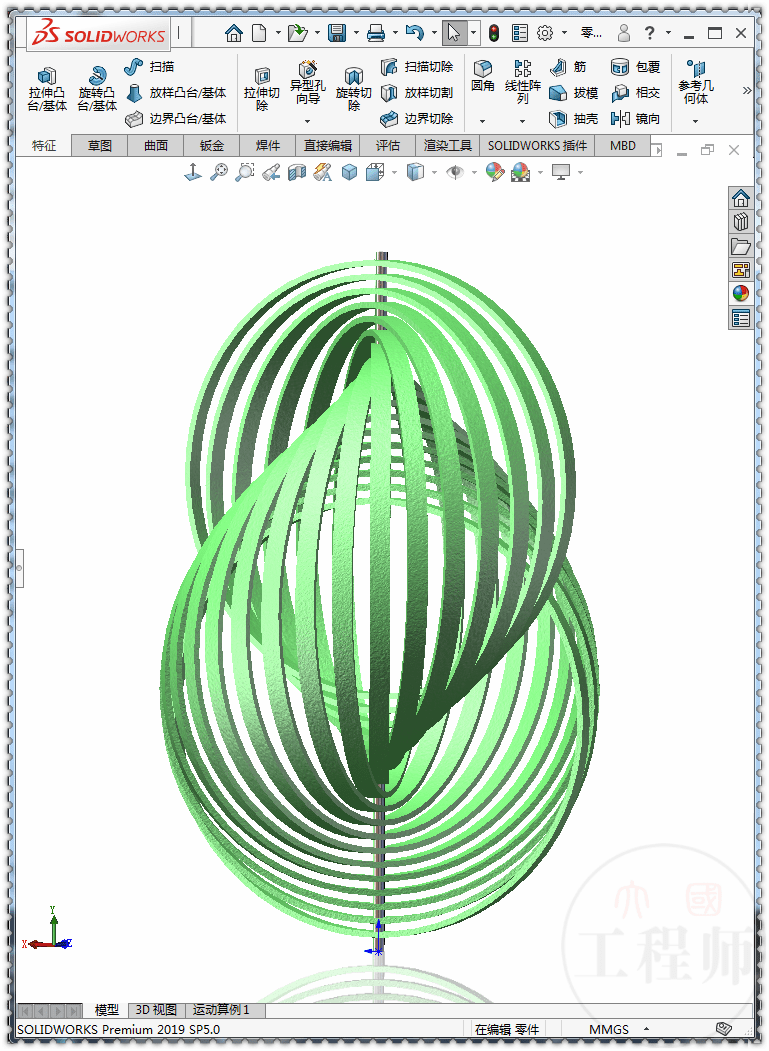Choose Boundary Boss/Base (边界凸台/基体)

click(x=176, y=119)
